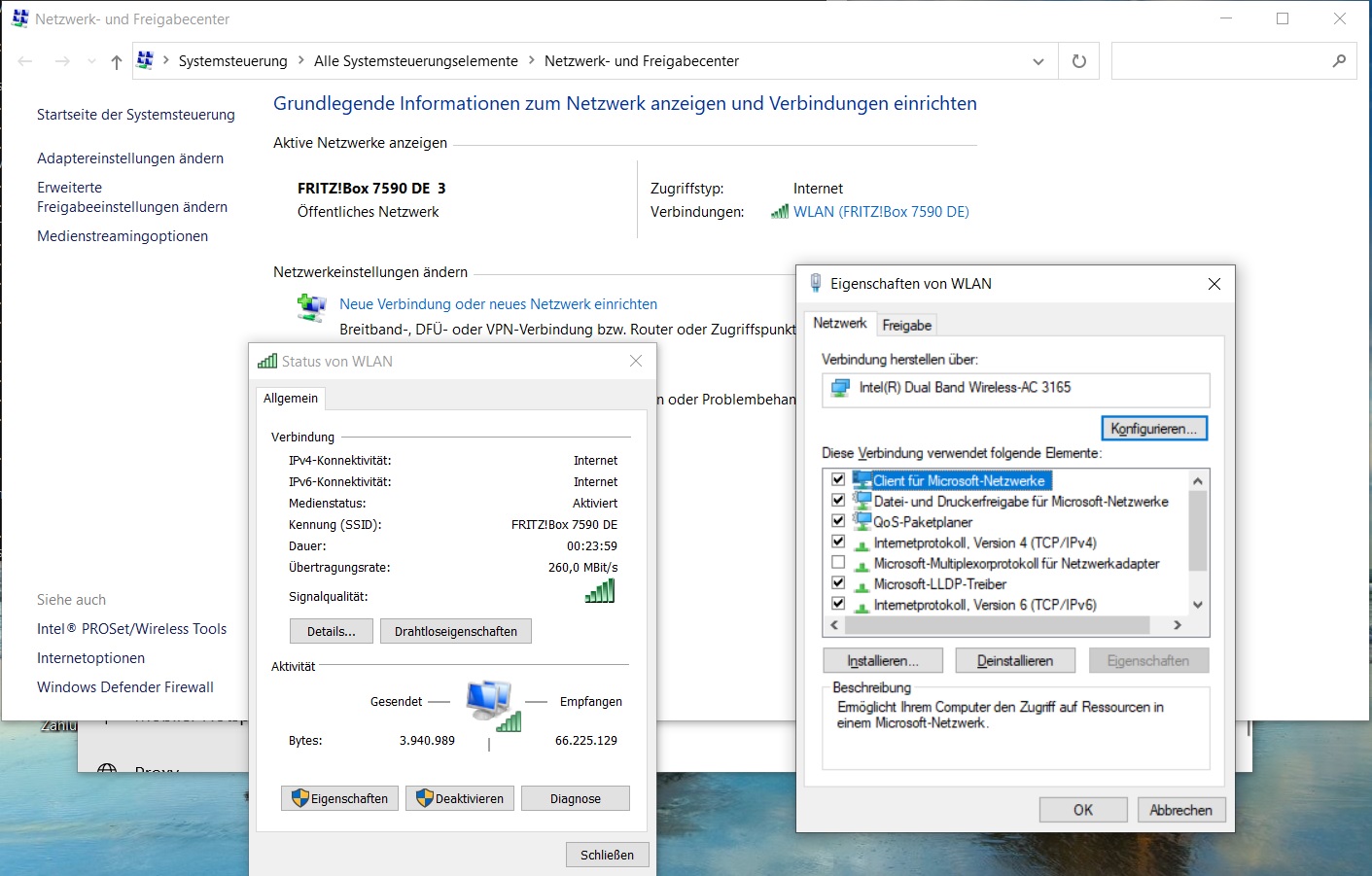Click the icon of Internetprotokoll, Version 6
The image size is (1372, 876).
[862, 606]
